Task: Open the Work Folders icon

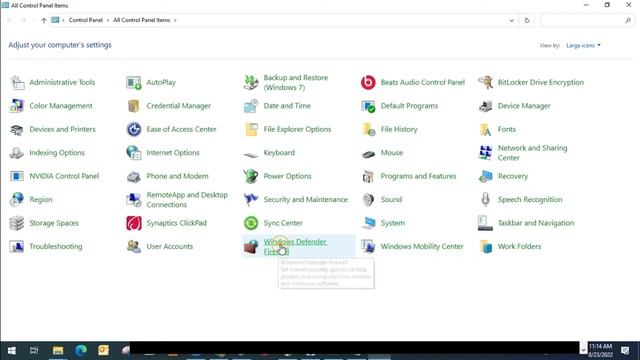Action: (485, 247)
